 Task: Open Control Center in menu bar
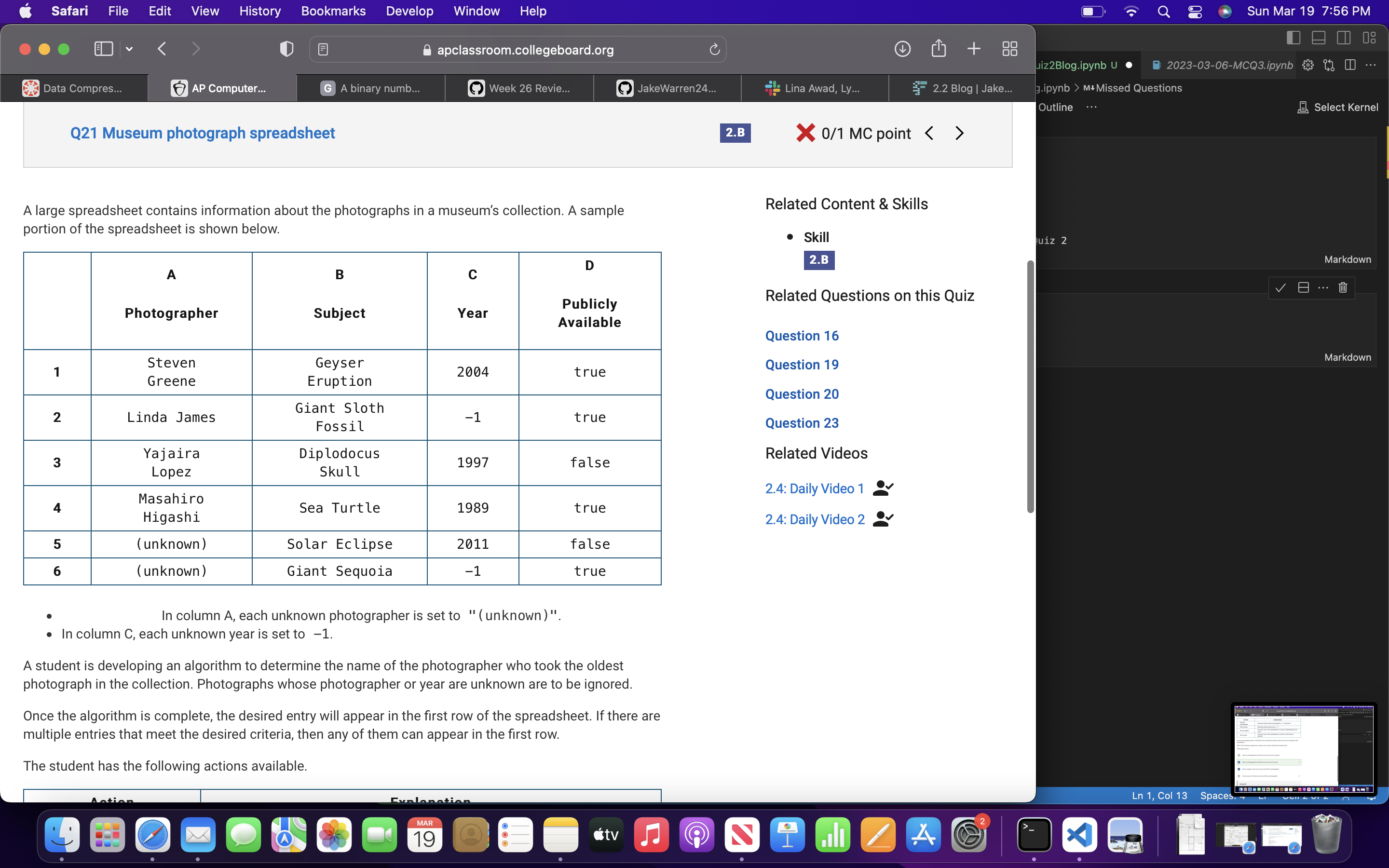click(x=1195, y=12)
